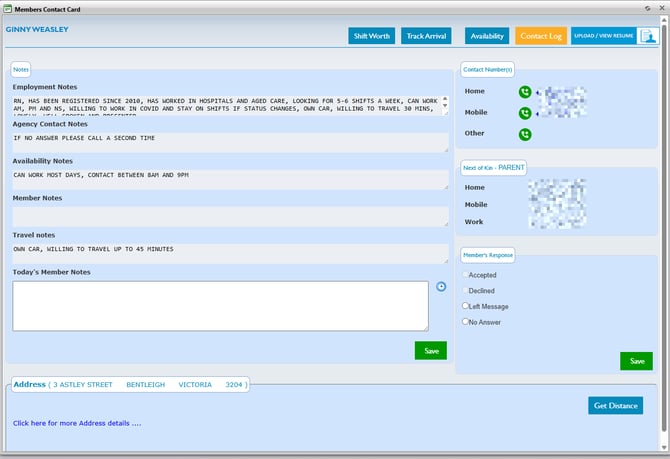Select the Accepted response option
This screenshot has width=670, height=459.
click(465, 274)
